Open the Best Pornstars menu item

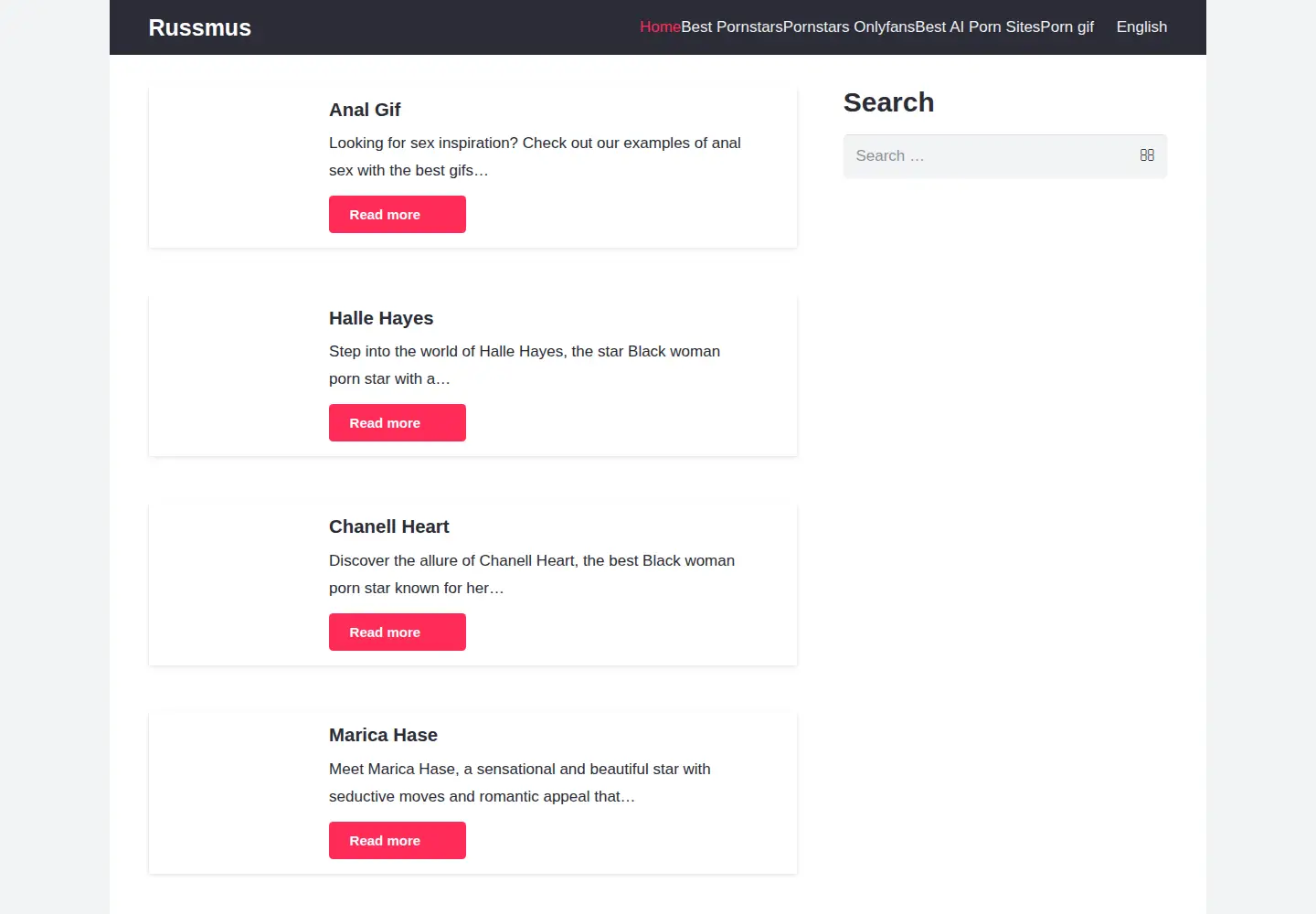point(732,27)
